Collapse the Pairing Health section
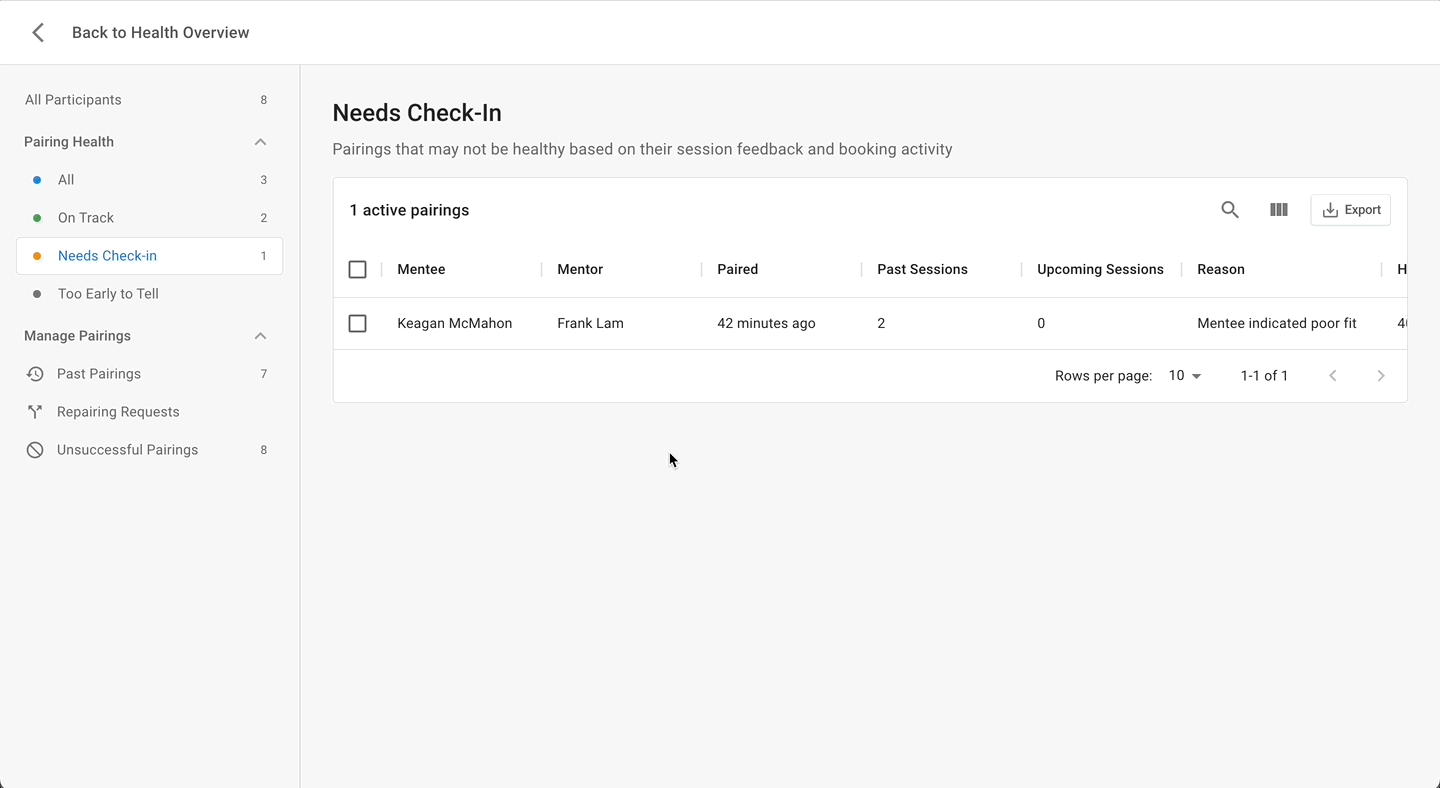This screenshot has width=1440, height=788. (x=260, y=142)
